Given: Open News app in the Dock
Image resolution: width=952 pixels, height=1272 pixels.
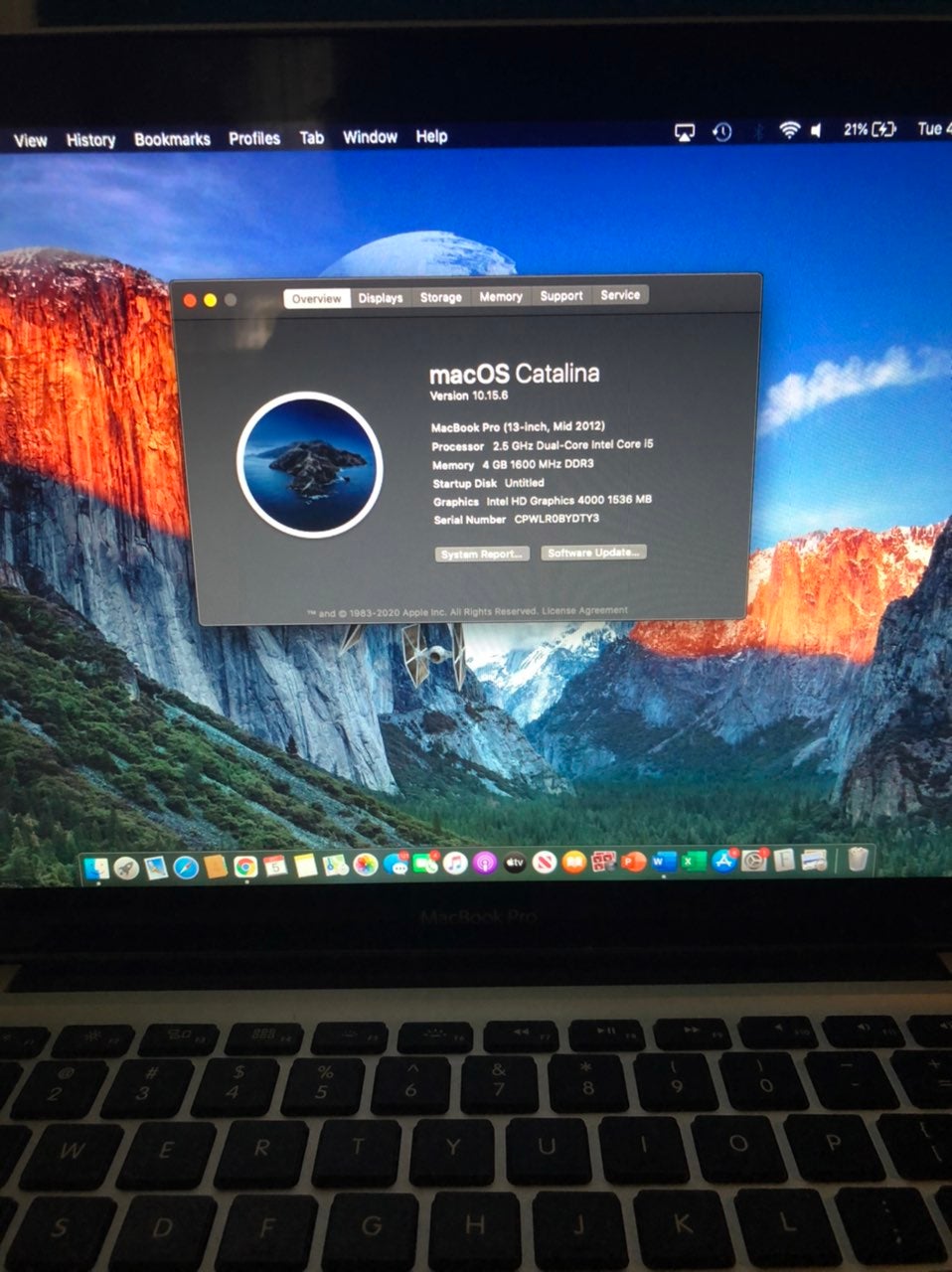Looking at the screenshot, I should [x=545, y=863].
